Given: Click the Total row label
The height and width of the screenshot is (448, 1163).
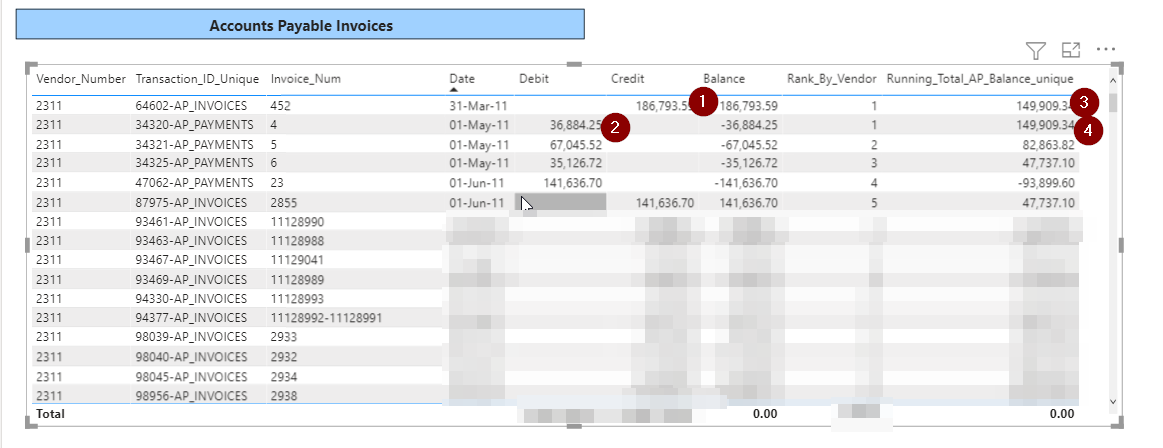Looking at the screenshot, I should (x=50, y=414).
